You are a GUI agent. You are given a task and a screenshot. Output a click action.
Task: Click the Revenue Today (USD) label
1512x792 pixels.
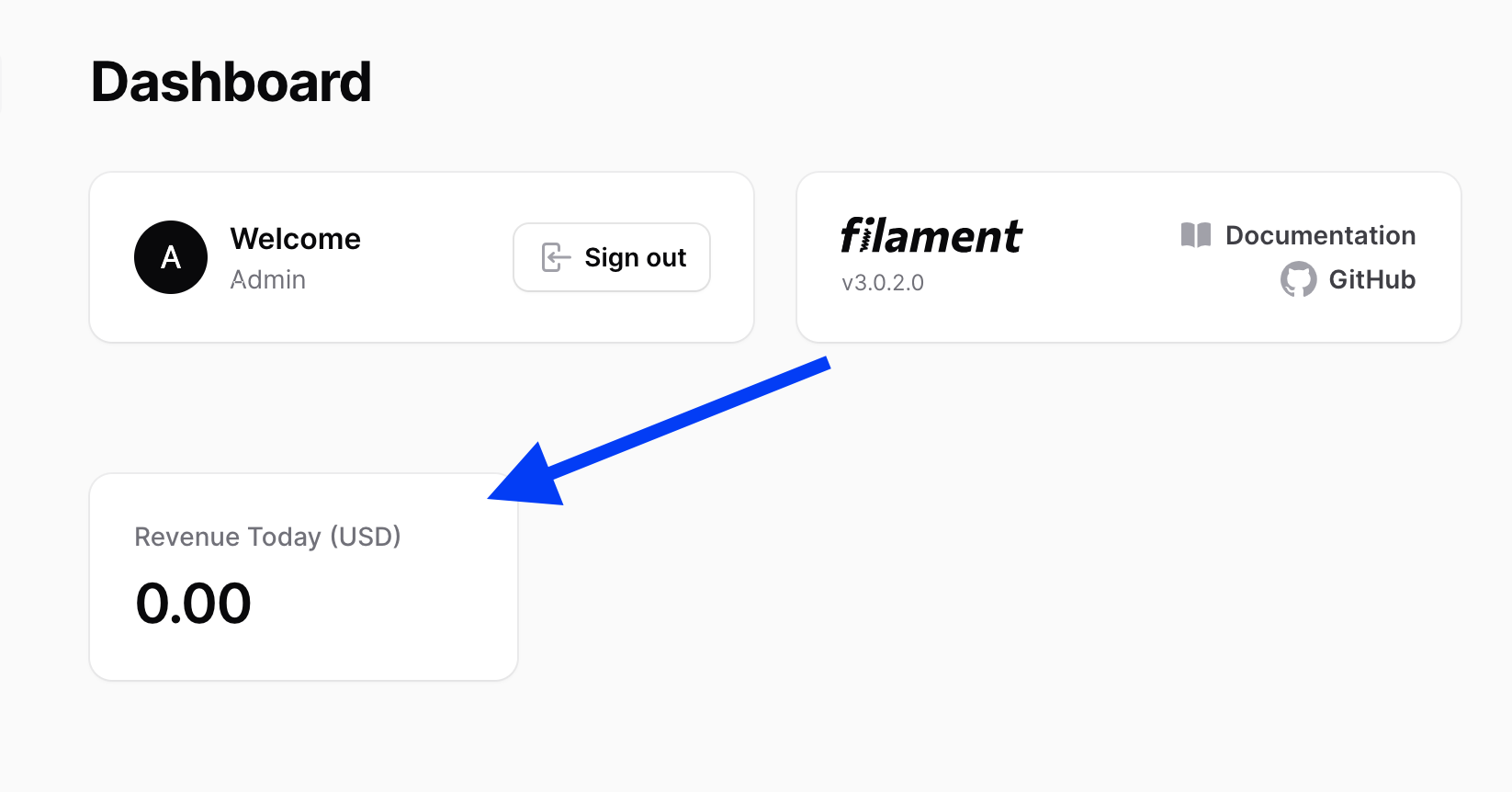[267, 537]
